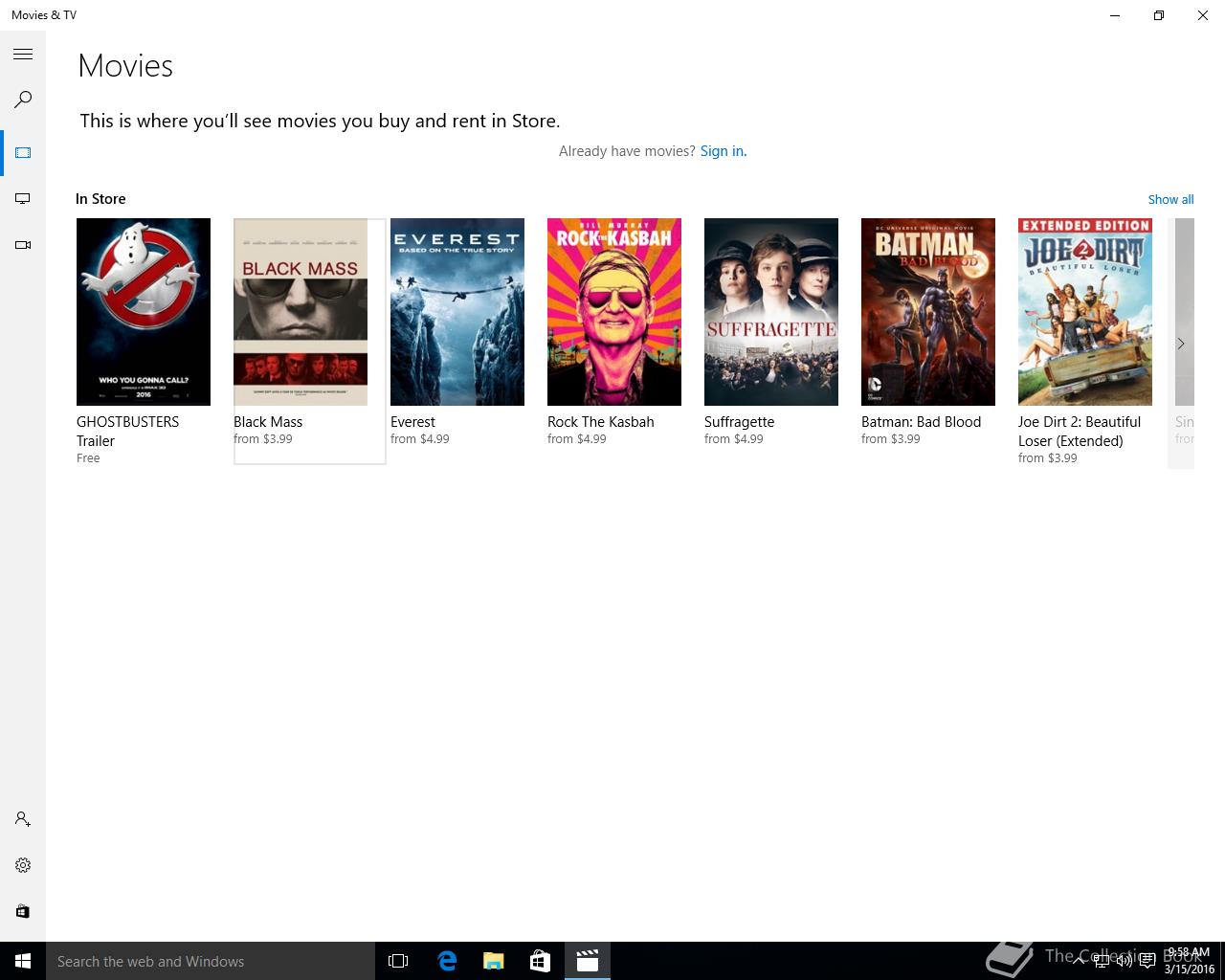Open the Windows Store taskbar icon
This screenshot has width=1225, height=980.
(540, 961)
